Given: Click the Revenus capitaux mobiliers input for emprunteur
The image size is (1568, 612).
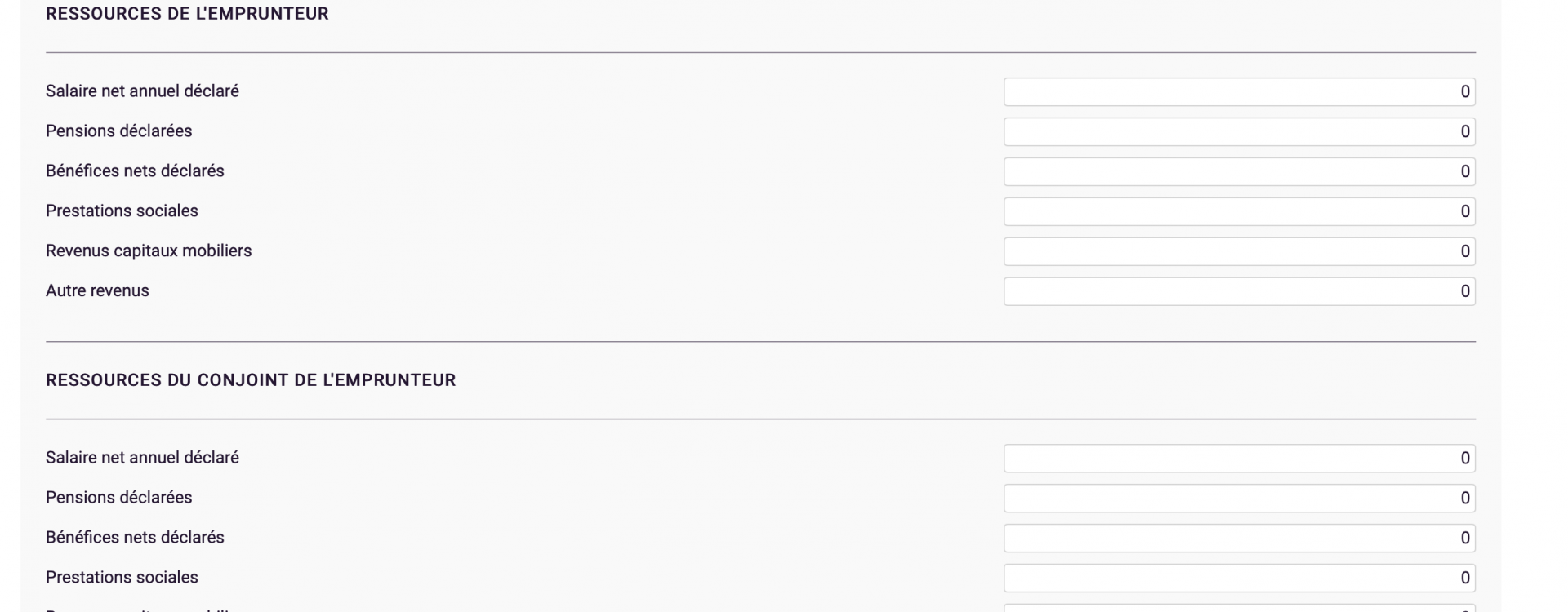Looking at the screenshot, I should (1239, 252).
